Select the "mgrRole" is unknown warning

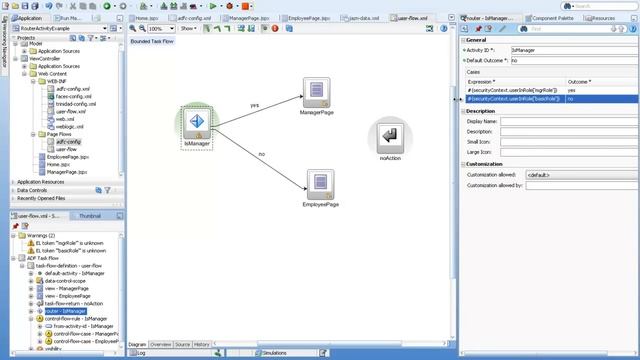click(x=69, y=243)
